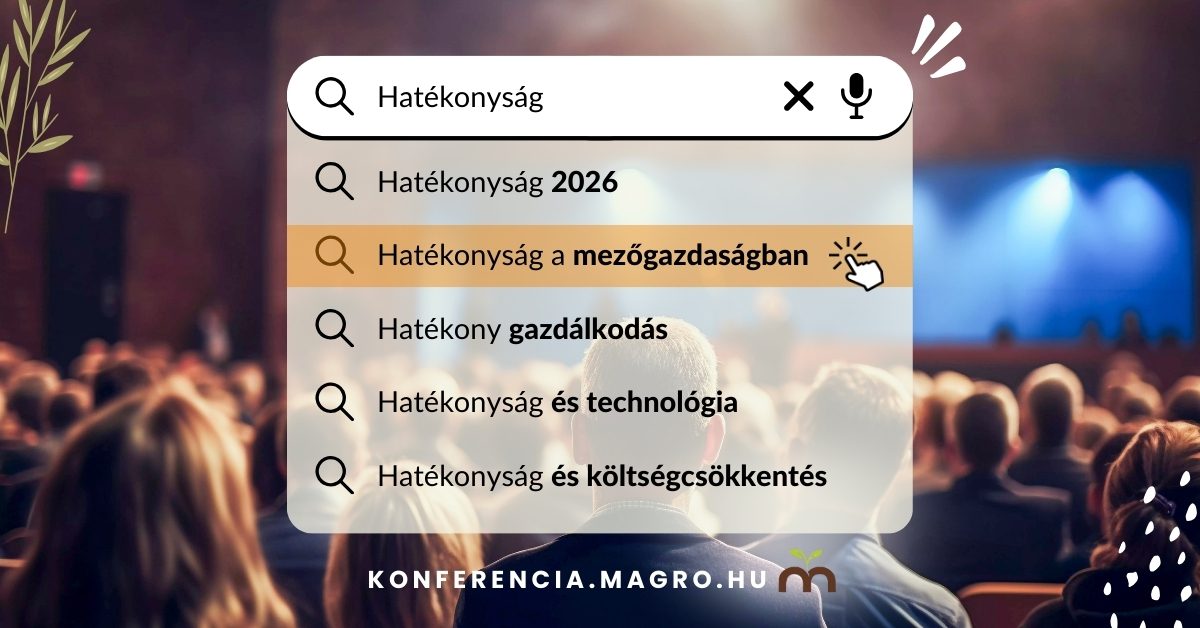Click the magnifier beside Hatékonyság 2026
This screenshot has width=1200, height=628.
click(x=334, y=182)
